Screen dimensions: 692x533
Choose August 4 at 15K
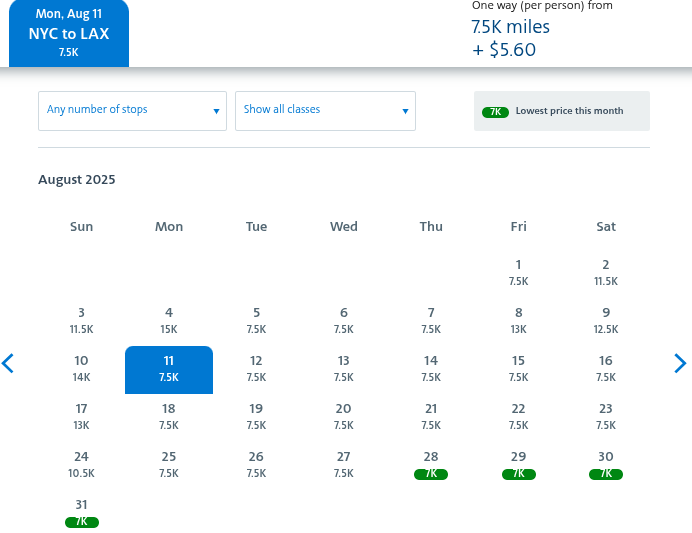[x=169, y=322]
